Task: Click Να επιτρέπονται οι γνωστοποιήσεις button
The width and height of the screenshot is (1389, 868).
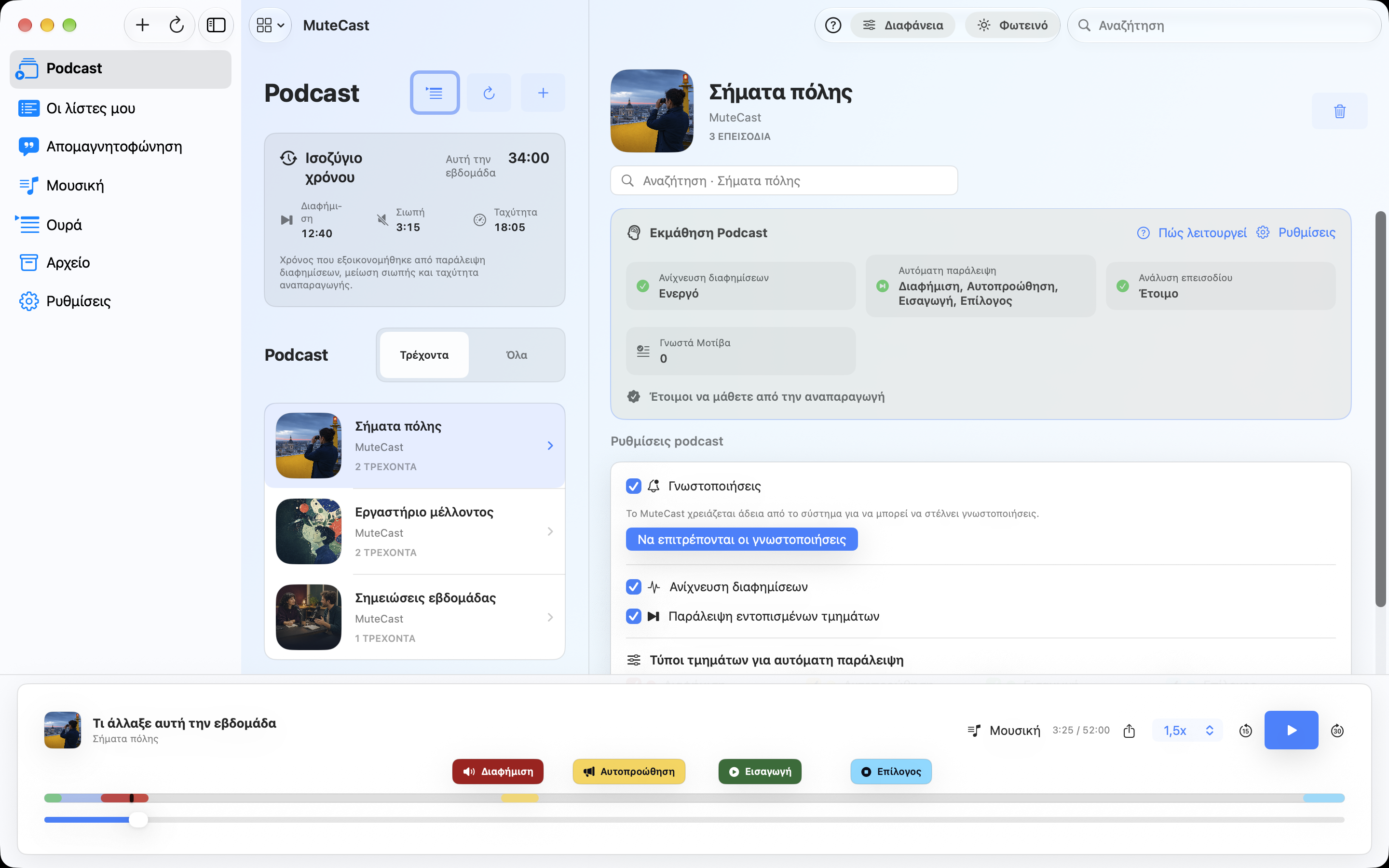Action: click(x=742, y=540)
